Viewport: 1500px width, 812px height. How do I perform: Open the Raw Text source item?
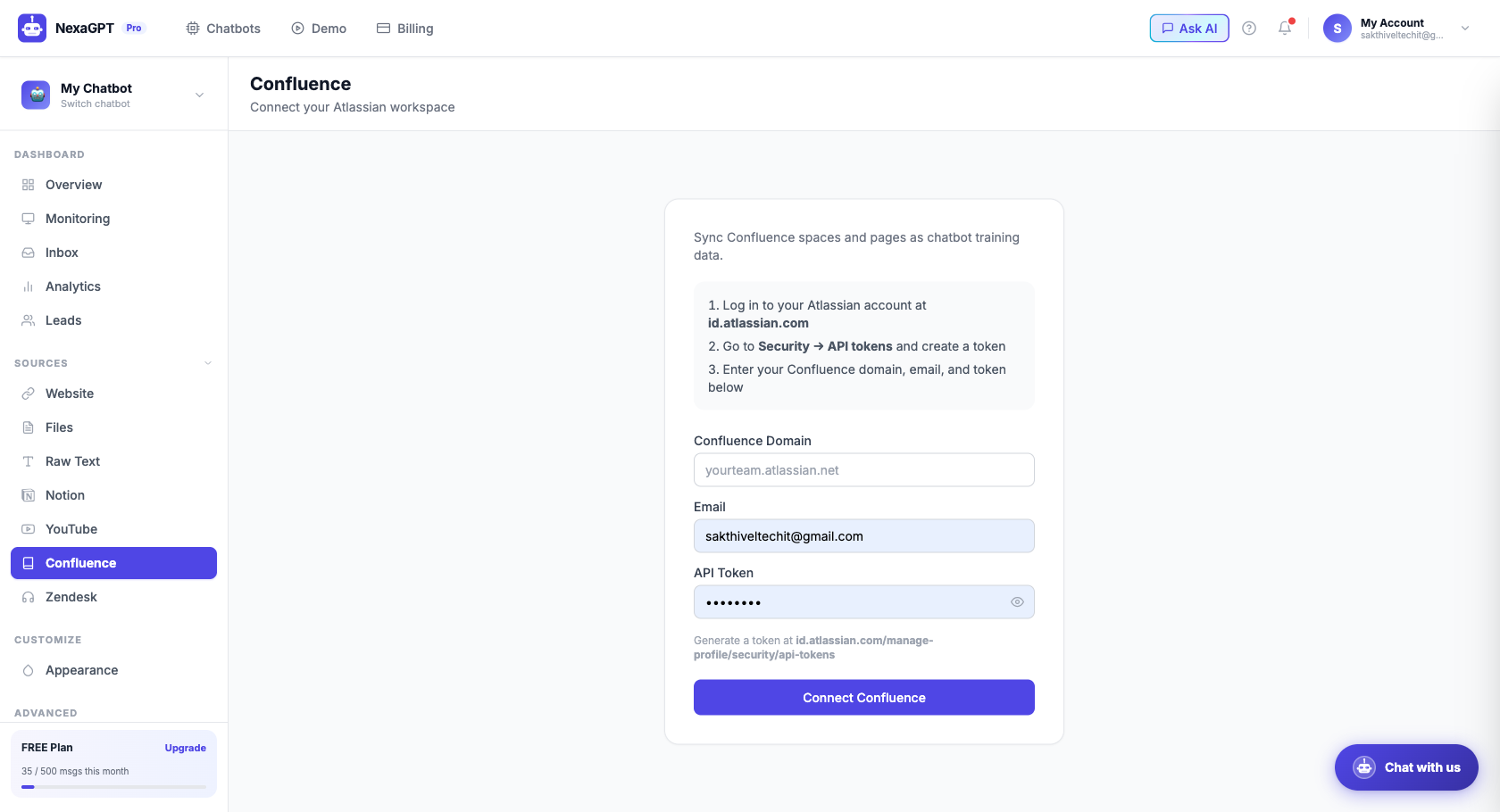(113, 461)
